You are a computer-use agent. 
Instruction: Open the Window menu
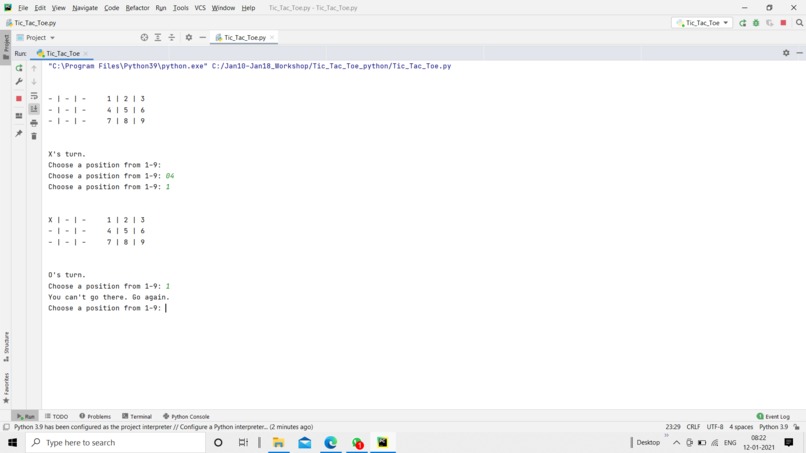click(x=223, y=8)
